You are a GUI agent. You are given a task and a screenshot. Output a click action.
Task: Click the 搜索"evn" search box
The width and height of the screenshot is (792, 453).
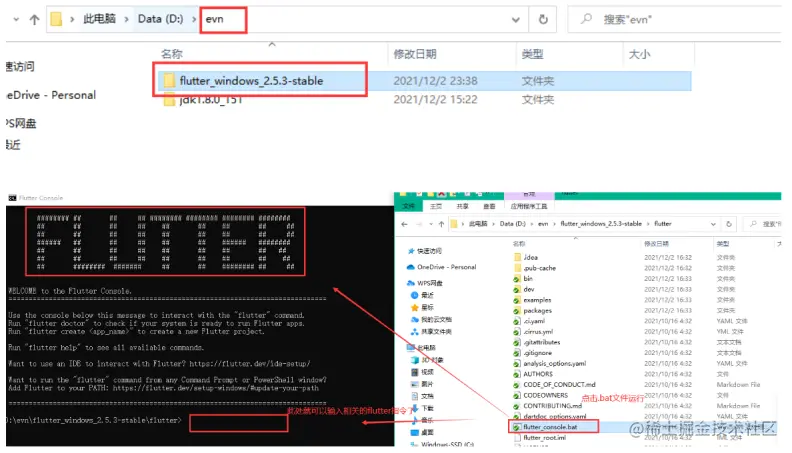pyautogui.click(x=677, y=20)
